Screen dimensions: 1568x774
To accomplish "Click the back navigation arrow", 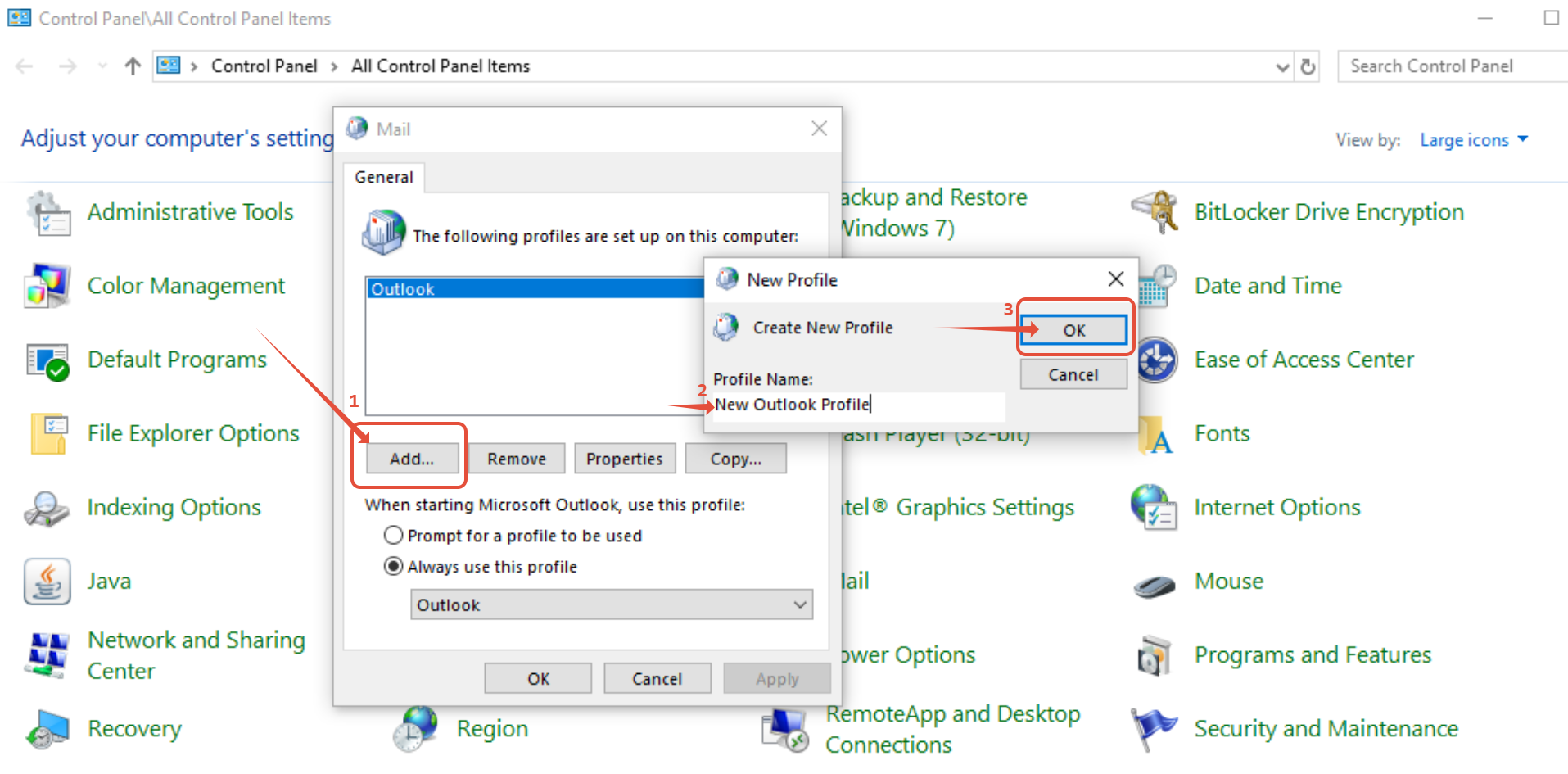I will coord(25,66).
